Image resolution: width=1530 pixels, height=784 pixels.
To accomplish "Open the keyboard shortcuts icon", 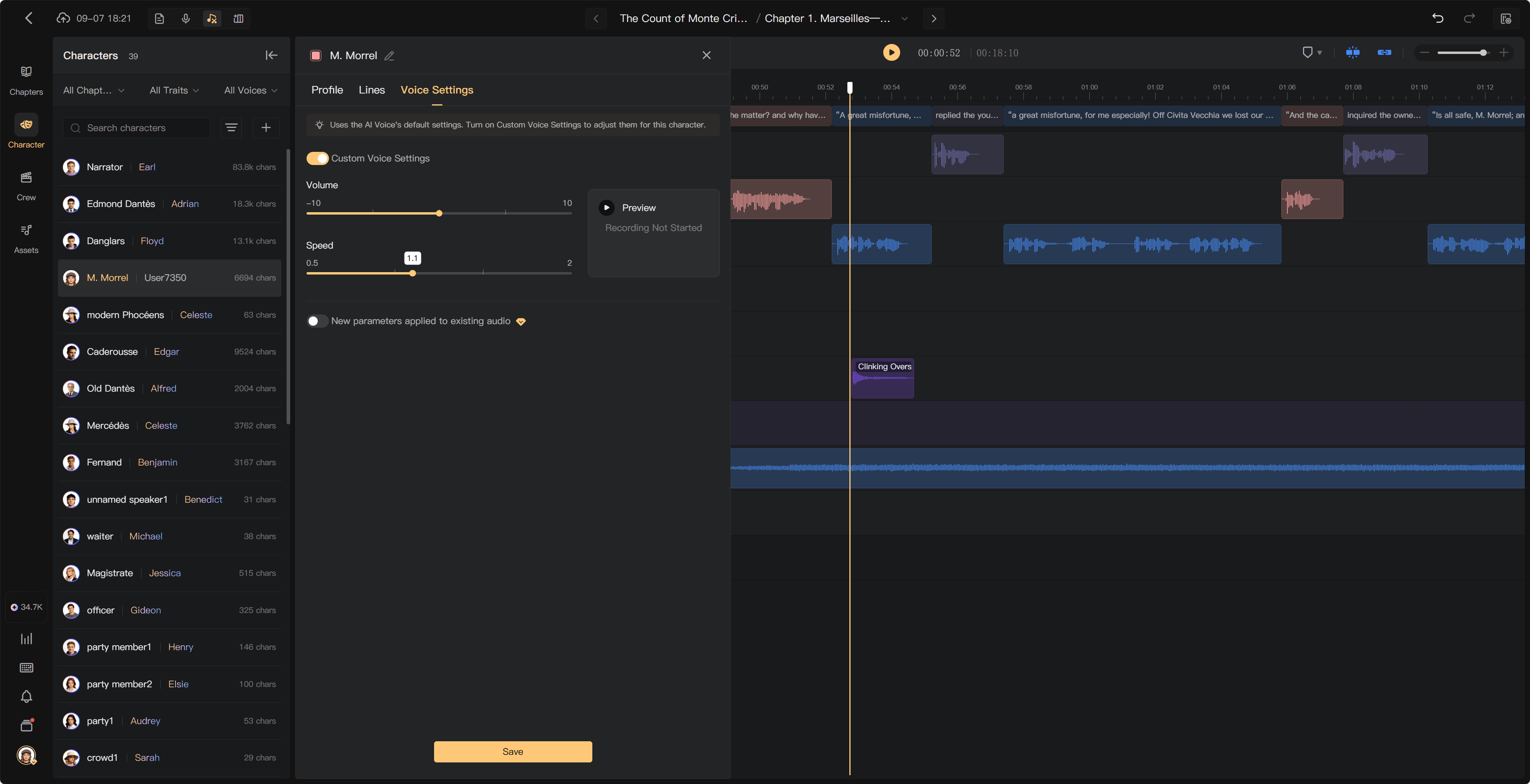I will tap(26, 668).
